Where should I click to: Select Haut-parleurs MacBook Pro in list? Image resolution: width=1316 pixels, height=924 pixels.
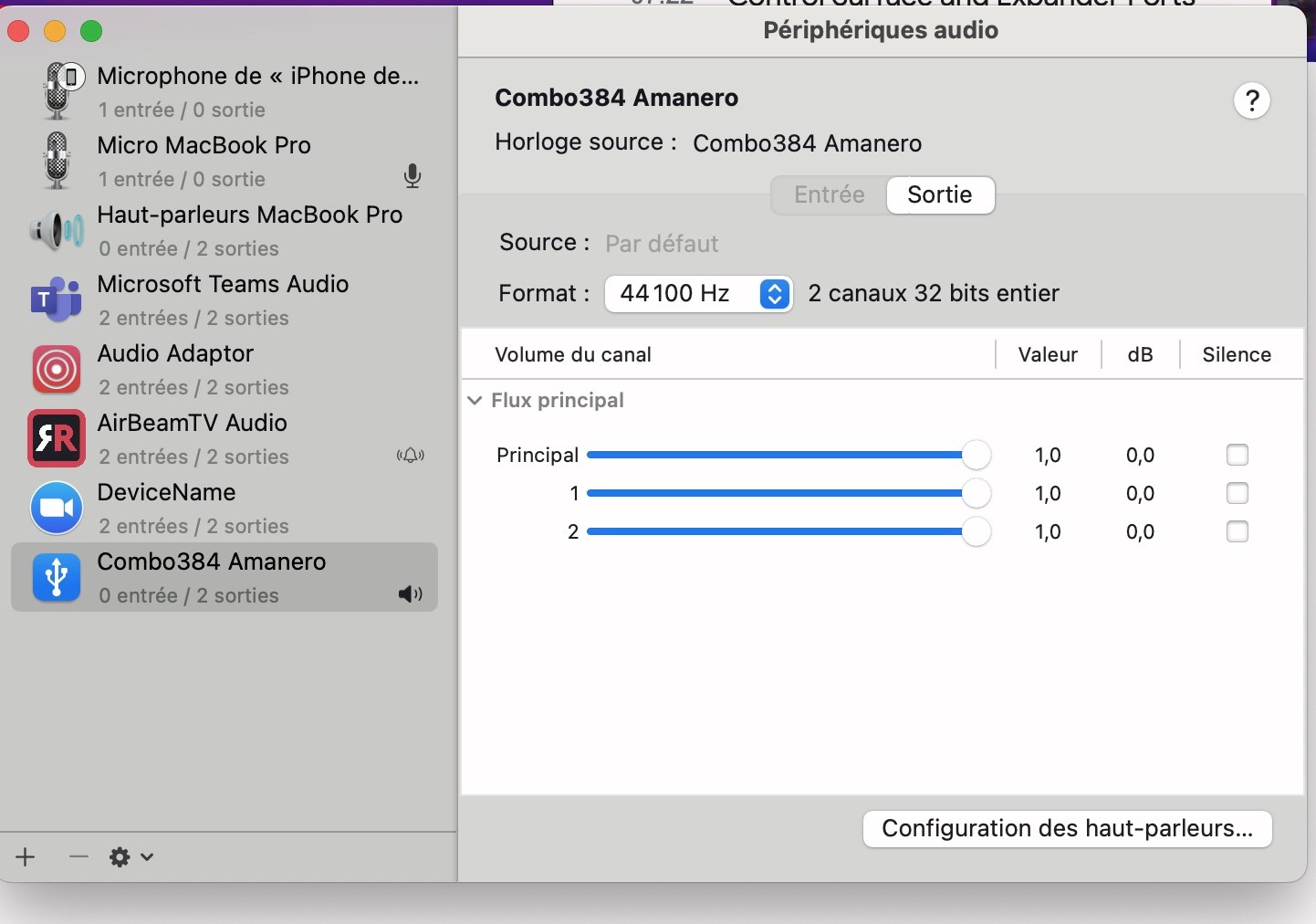[250, 215]
